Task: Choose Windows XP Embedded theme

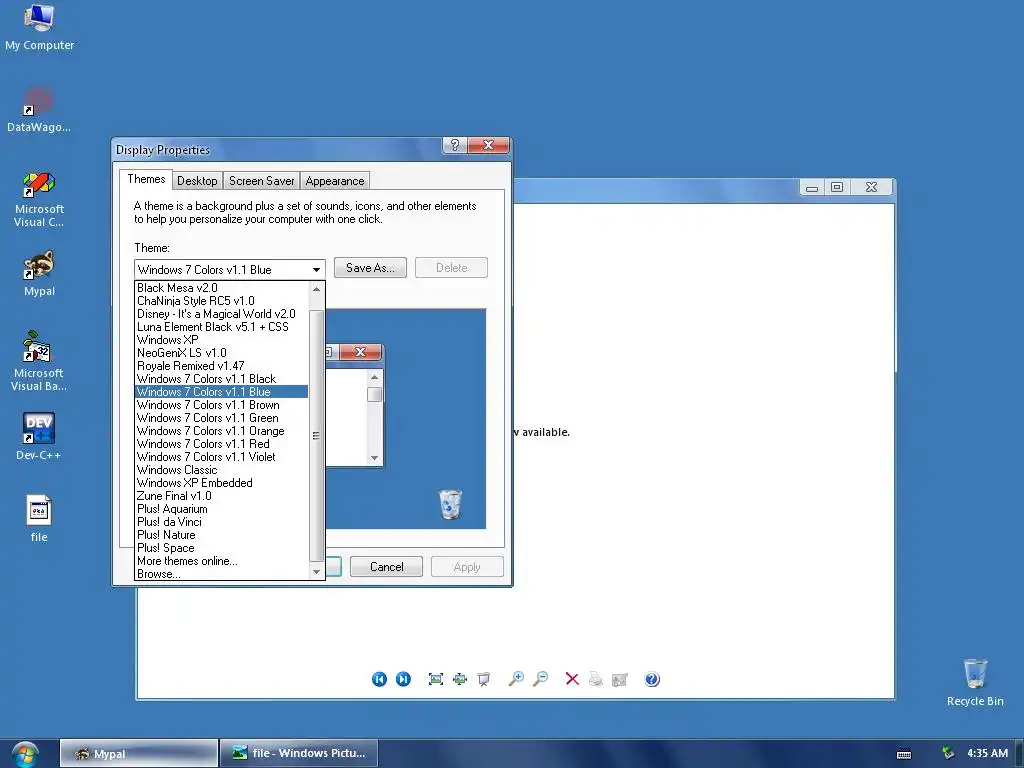Action: click(x=221, y=483)
